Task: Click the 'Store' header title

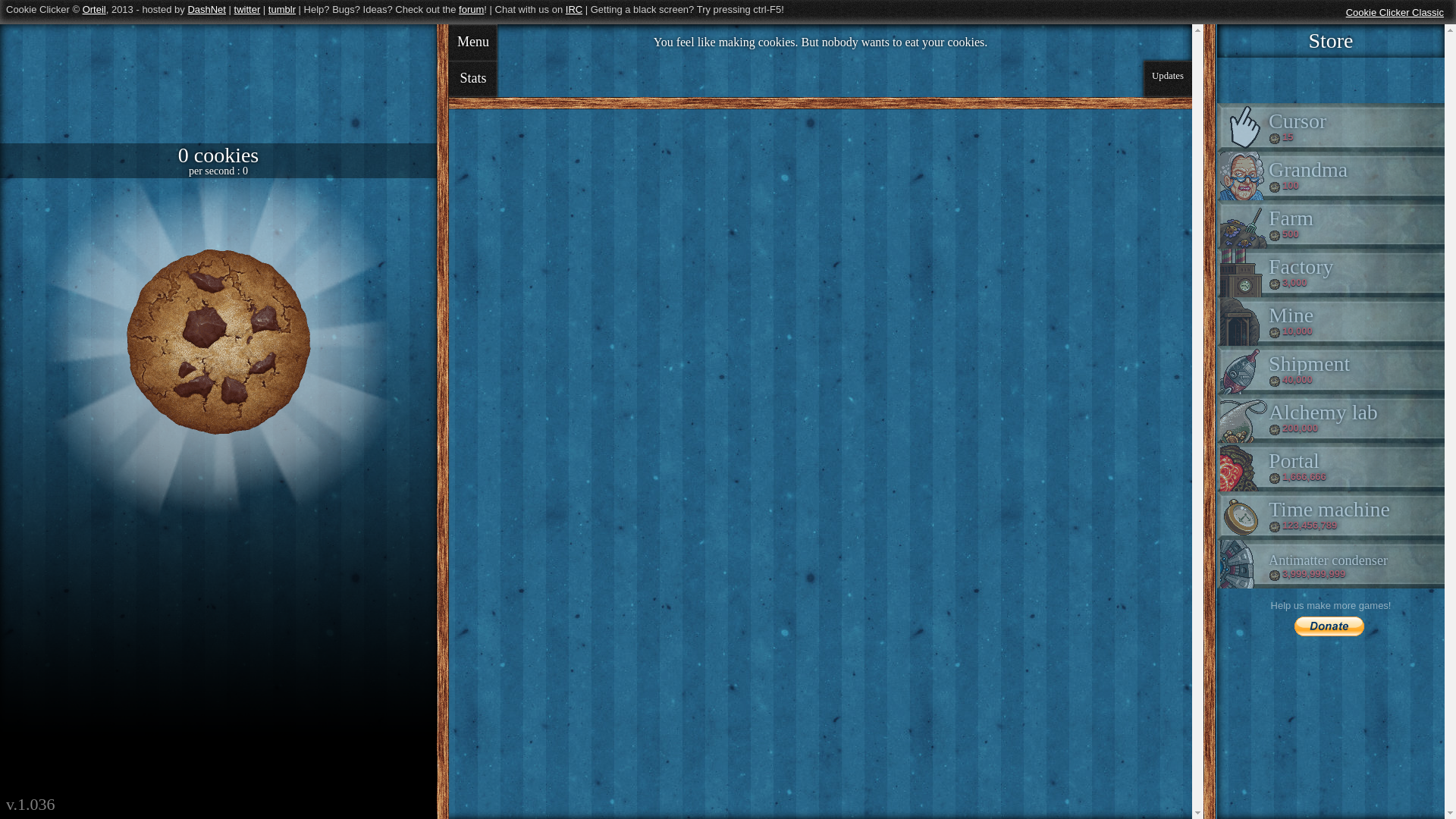Action: 1330,41
